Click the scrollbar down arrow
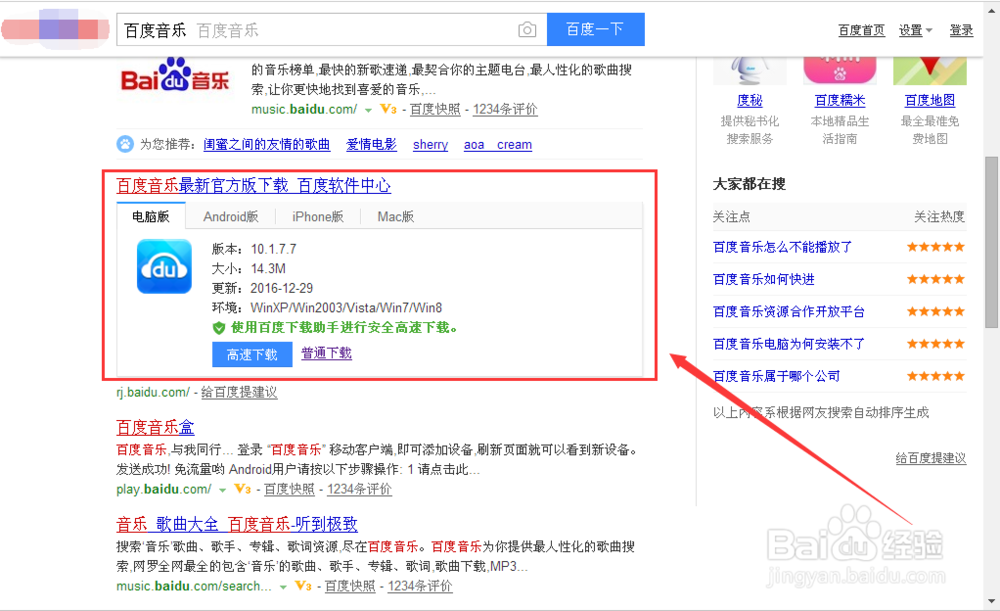This screenshot has width=1000, height=611. [x=992, y=601]
